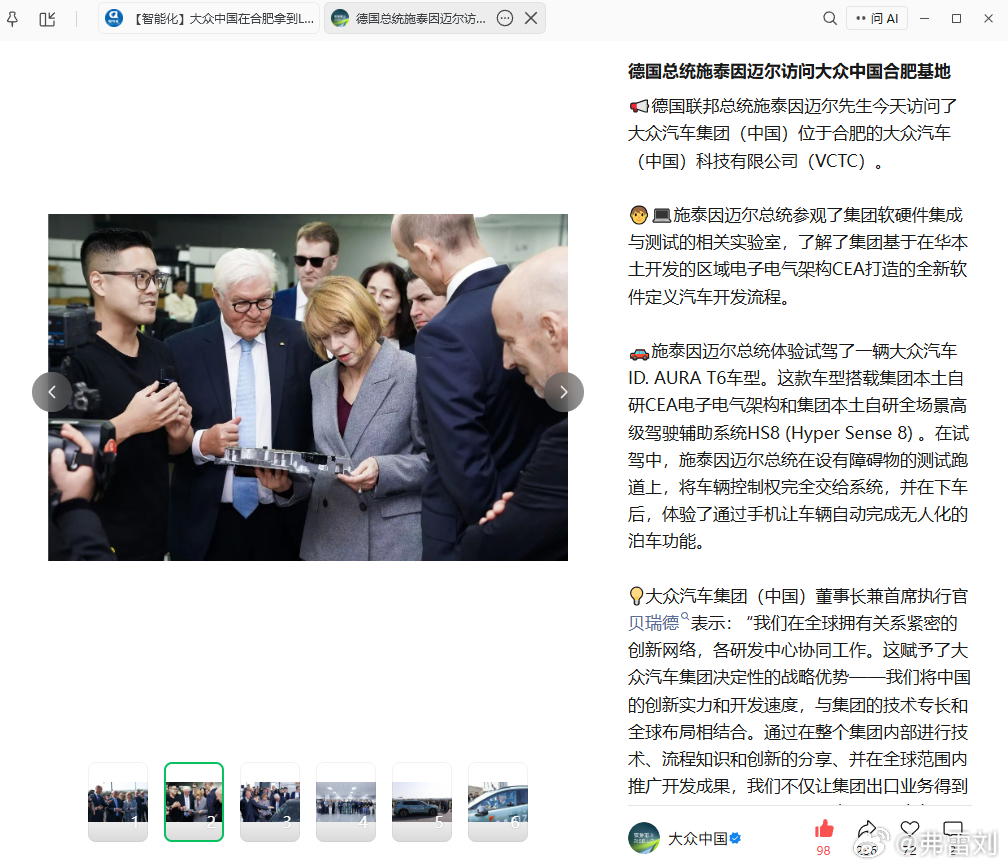
Task: Switch to the 【智能化】大众中国在合肥 tab
Action: [209, 18]
